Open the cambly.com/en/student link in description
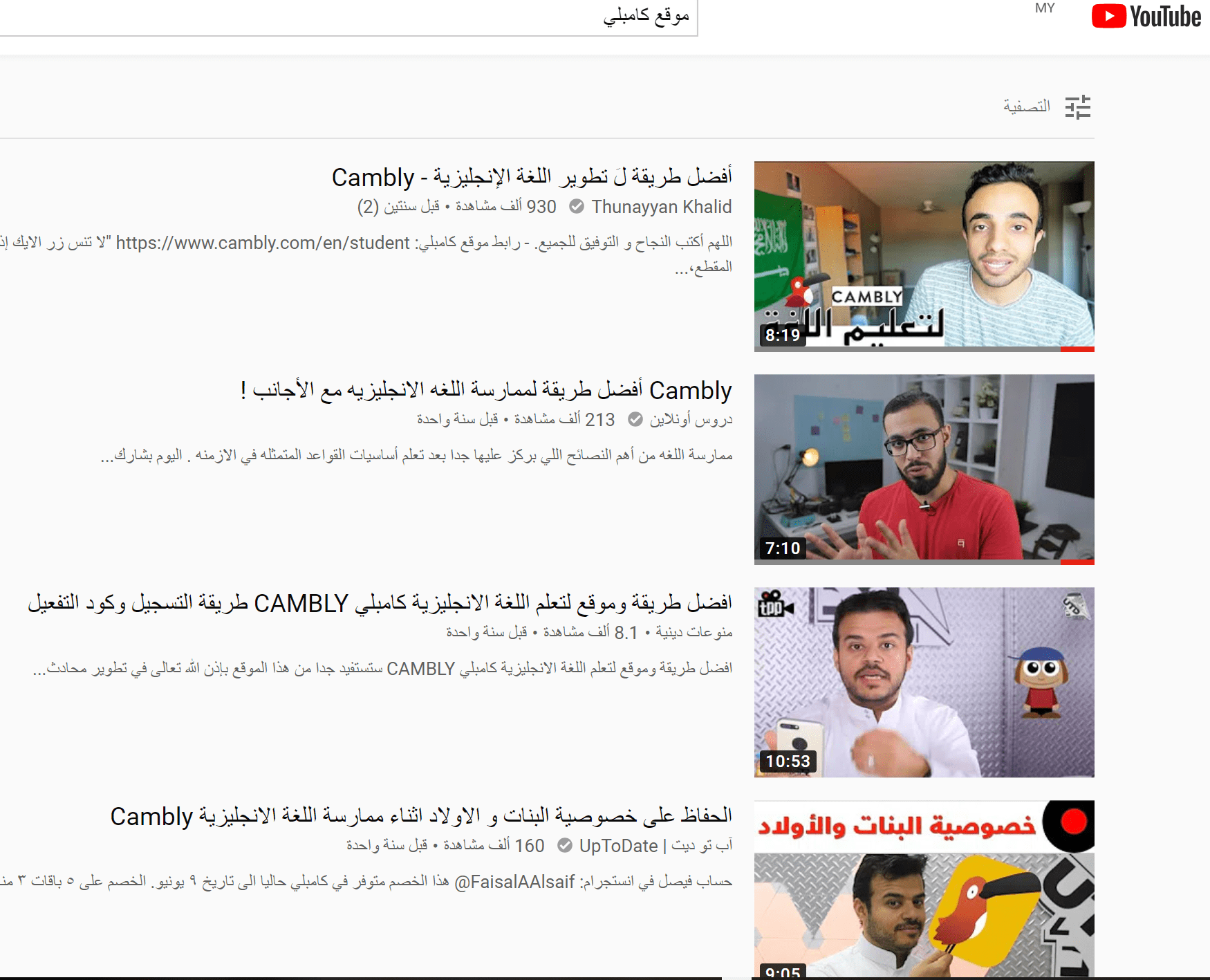This screenshot has width=1210, height=980. [263, 243]
